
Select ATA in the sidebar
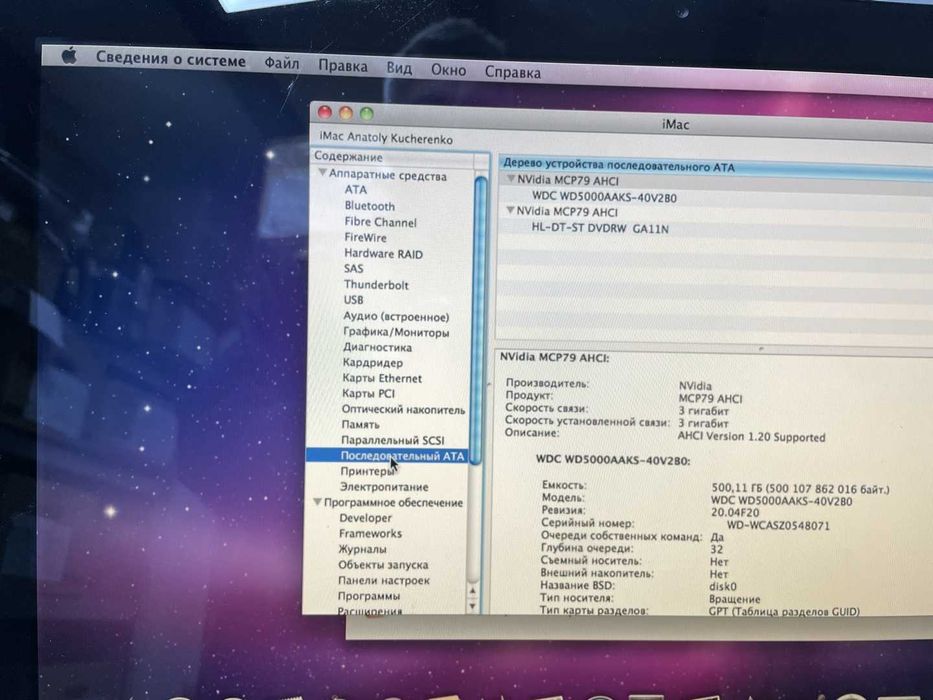tap(356, 190)
